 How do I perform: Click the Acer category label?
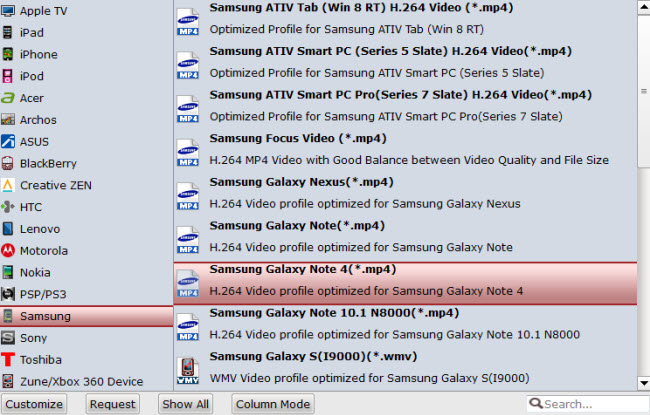pos(32,98)
